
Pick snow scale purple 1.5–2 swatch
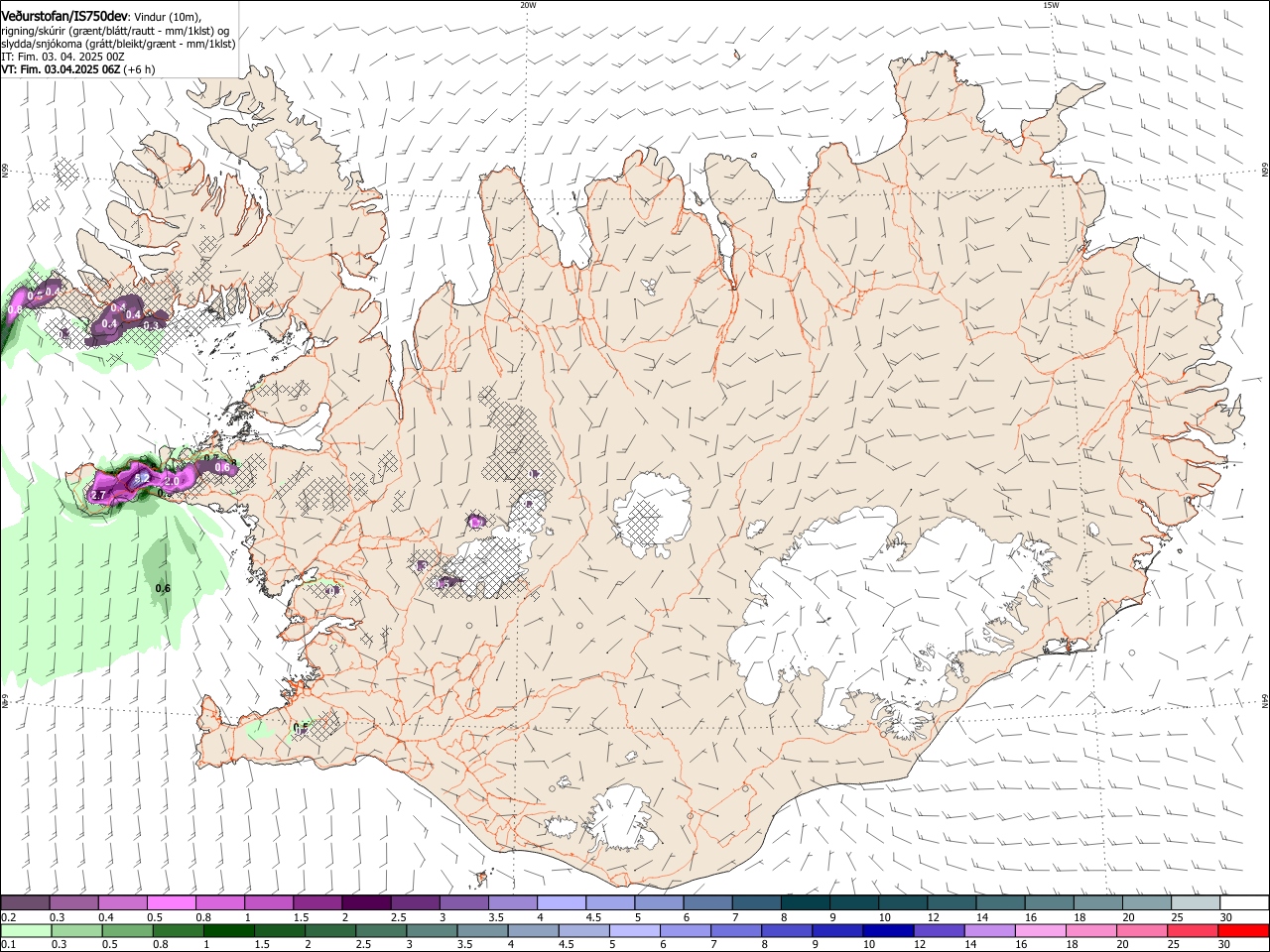[317, 903]
